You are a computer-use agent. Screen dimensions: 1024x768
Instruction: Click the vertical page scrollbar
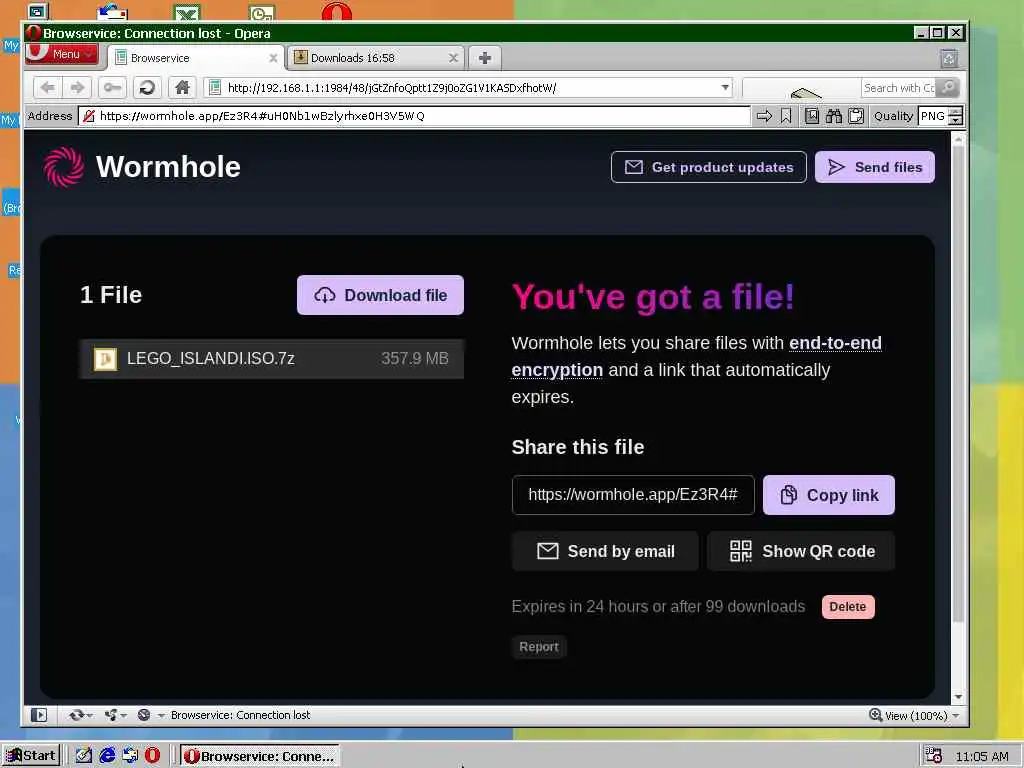(958, 384)
